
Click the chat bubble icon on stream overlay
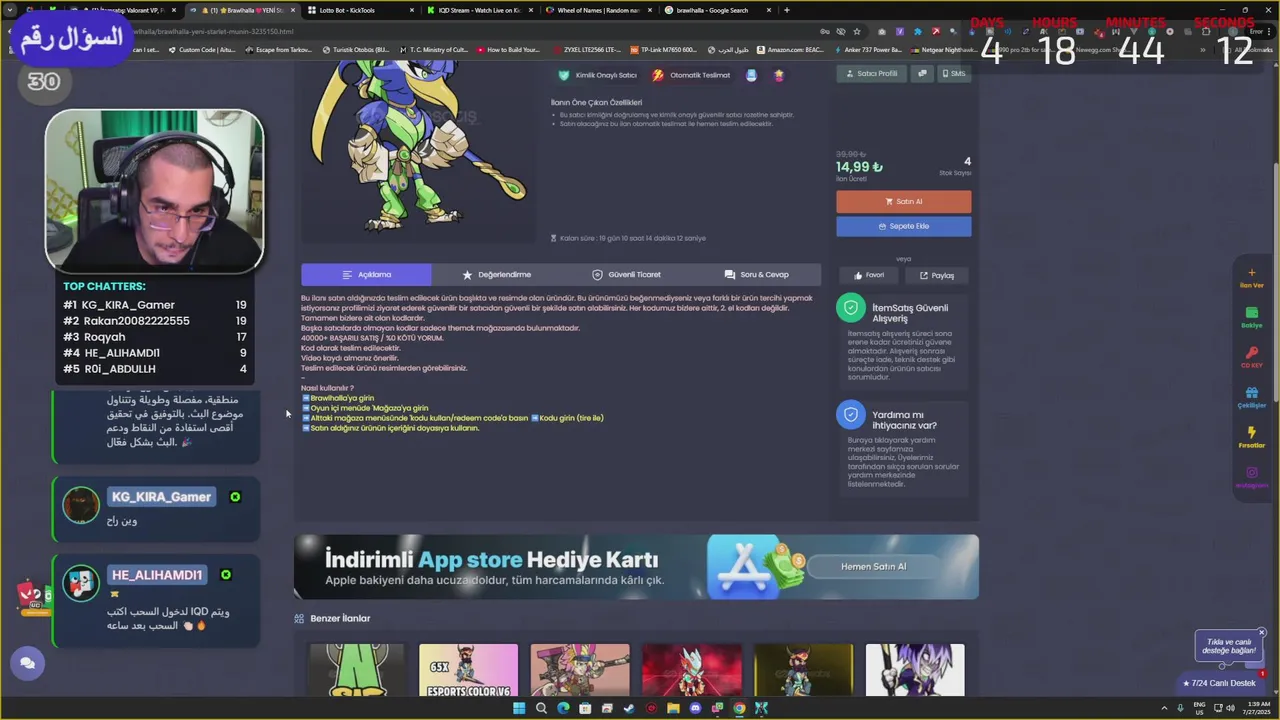click(x=27, y=663)
